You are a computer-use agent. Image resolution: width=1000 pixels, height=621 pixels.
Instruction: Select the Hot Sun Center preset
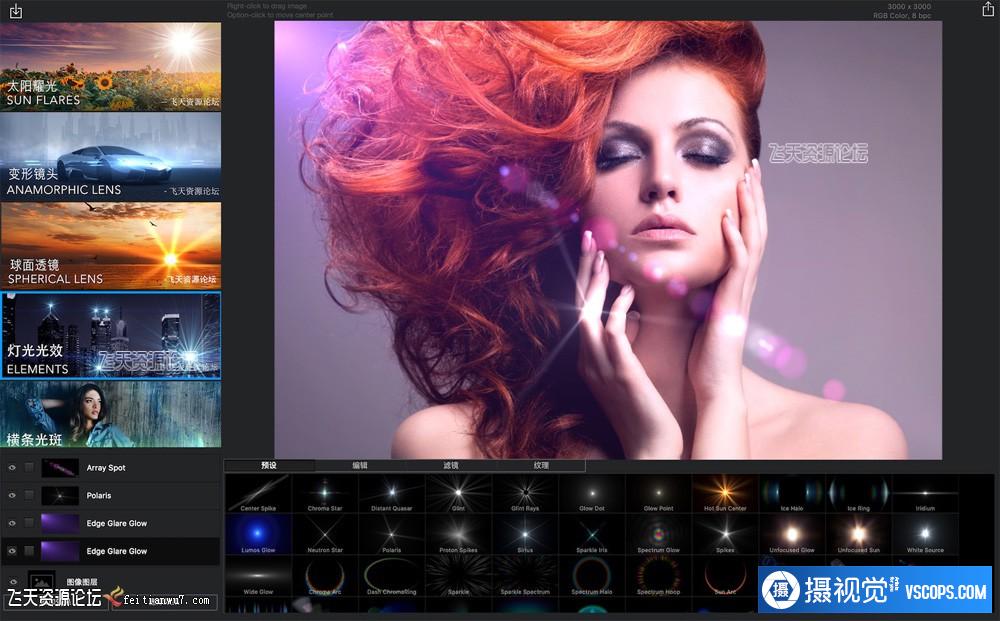point(725,492)
